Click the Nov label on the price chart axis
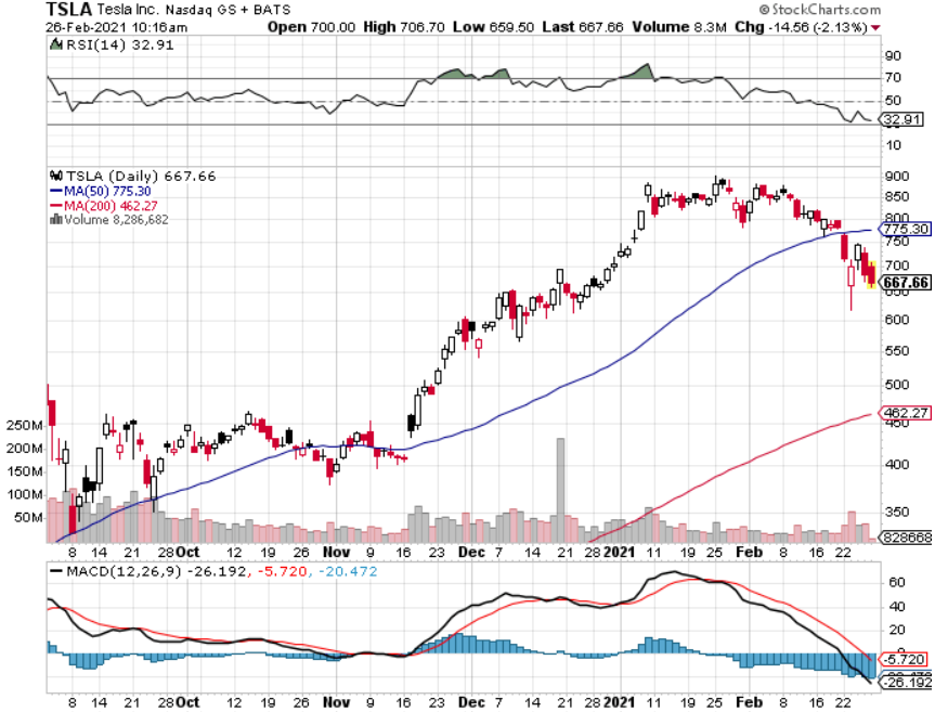934x712 pixels. (x=336, y=552)
